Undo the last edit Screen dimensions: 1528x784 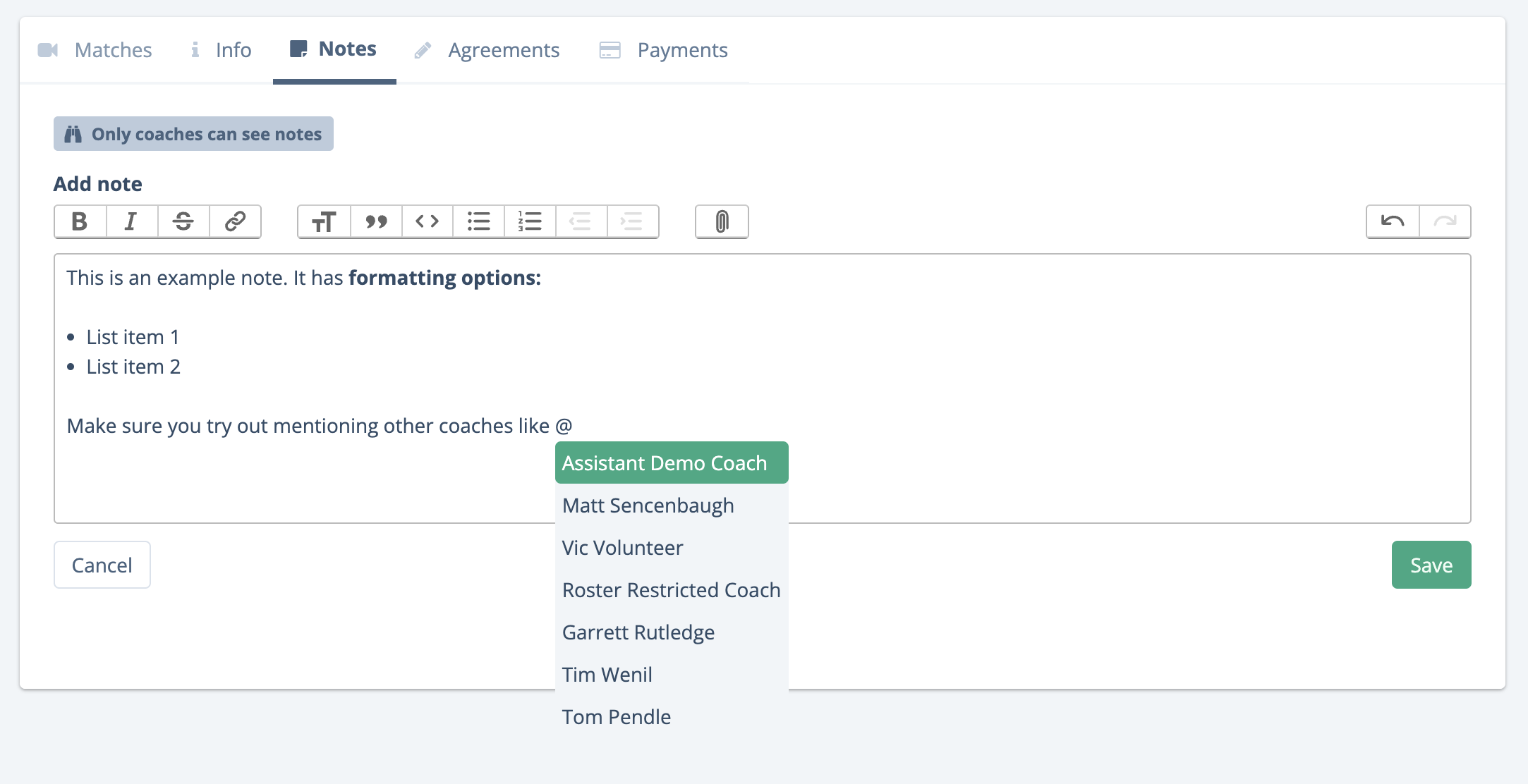(1393, 221)
